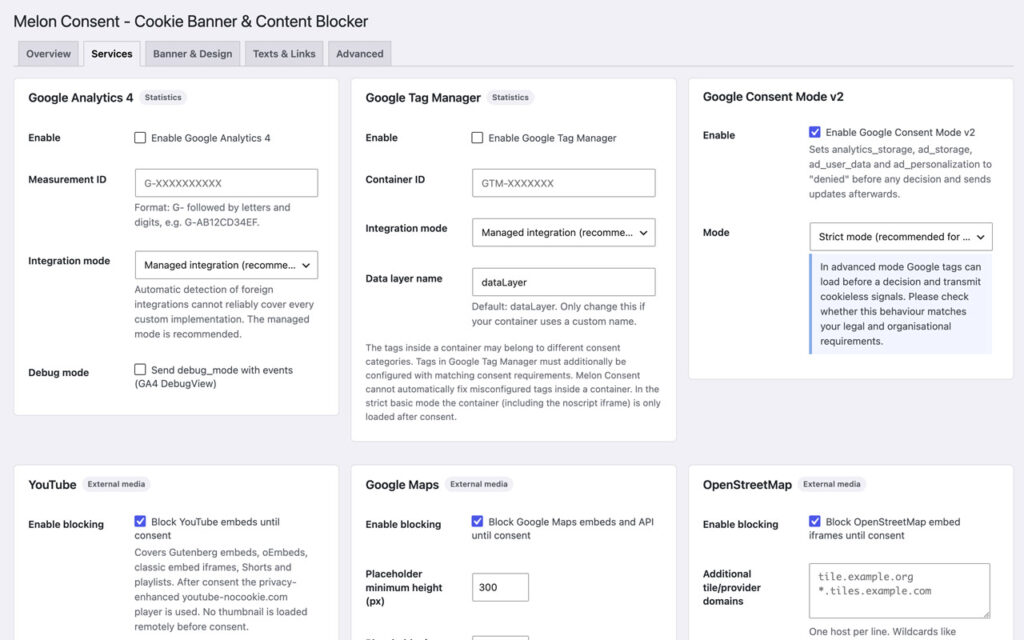
Task: Click Statistics badge next to Google Analytics 4
Action: coord(163,97)
